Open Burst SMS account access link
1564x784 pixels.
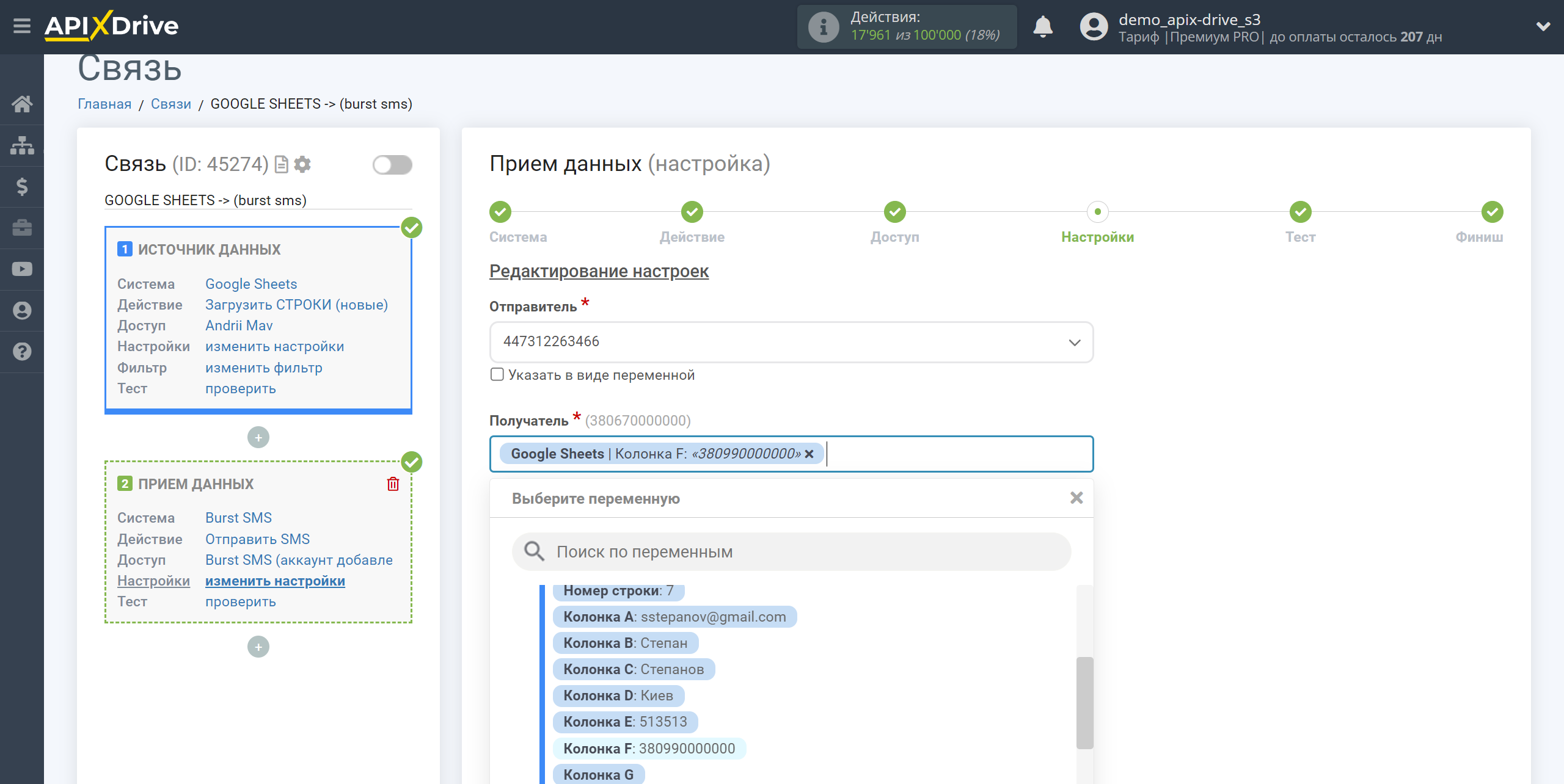point(299,560)
